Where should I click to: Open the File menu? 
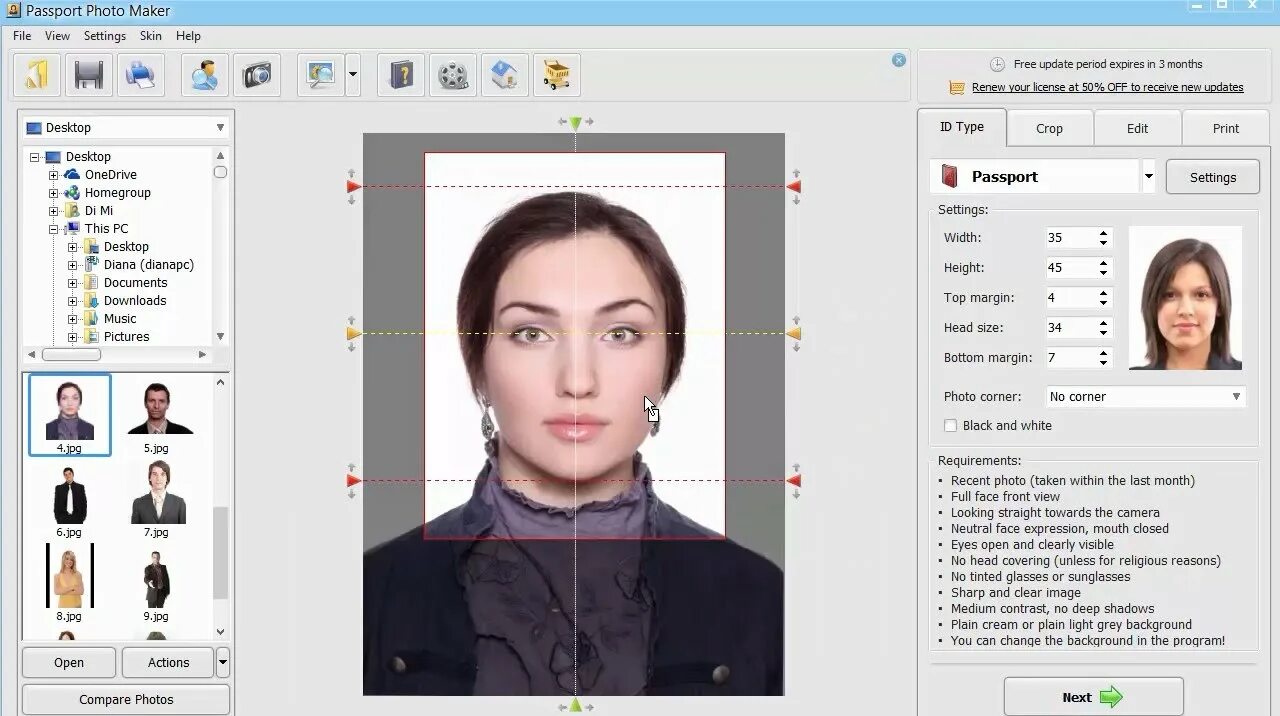point(22,36)
